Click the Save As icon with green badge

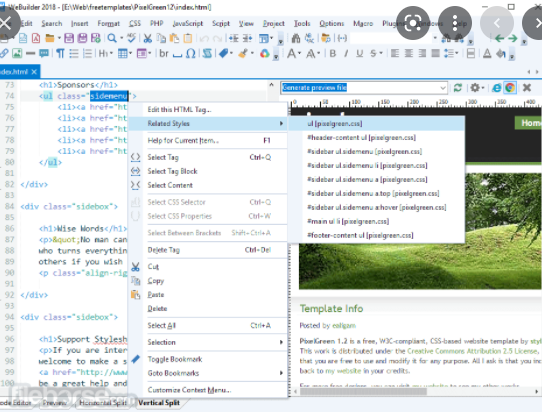point(95,38)
